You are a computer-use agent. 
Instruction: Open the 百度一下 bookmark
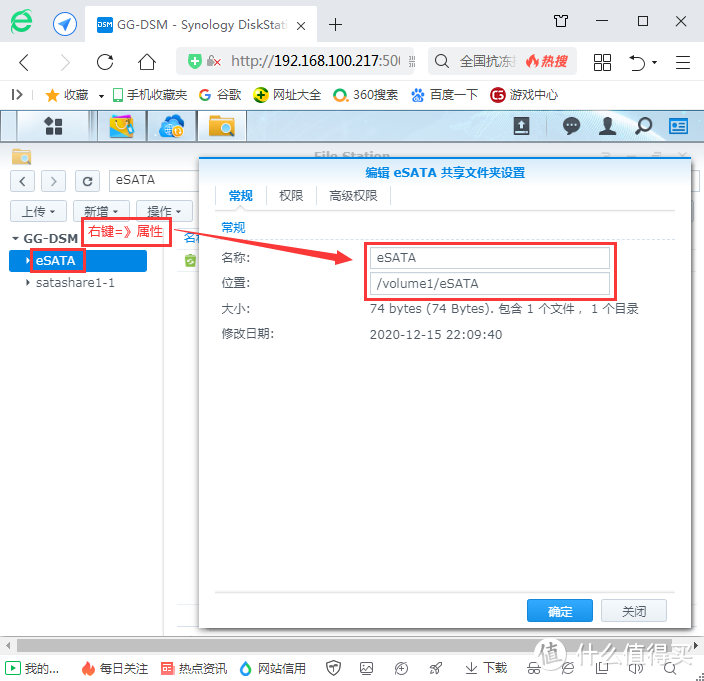tap(444, 95)
